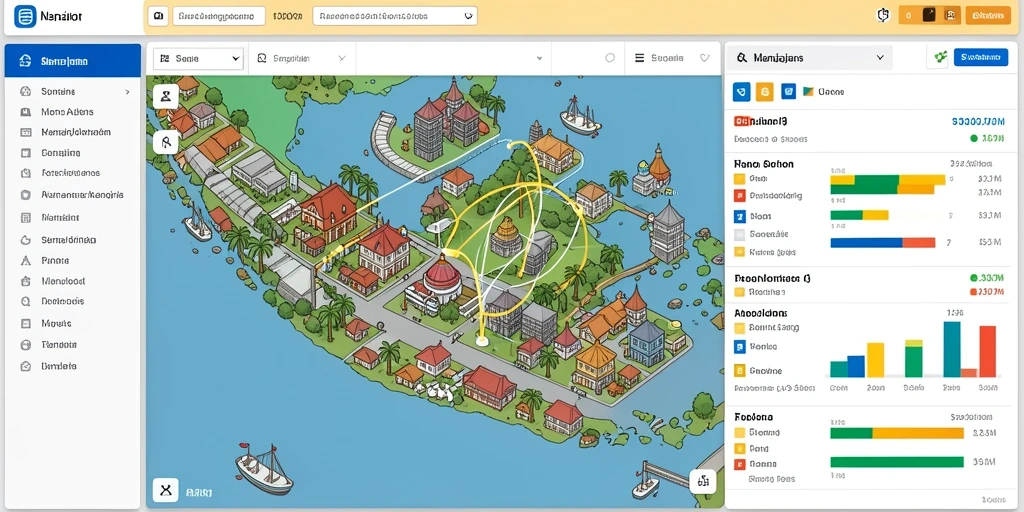Screen dimensions: 1024x512
Task: Open the "Sone" dropdown above the map
Action: 199,58
